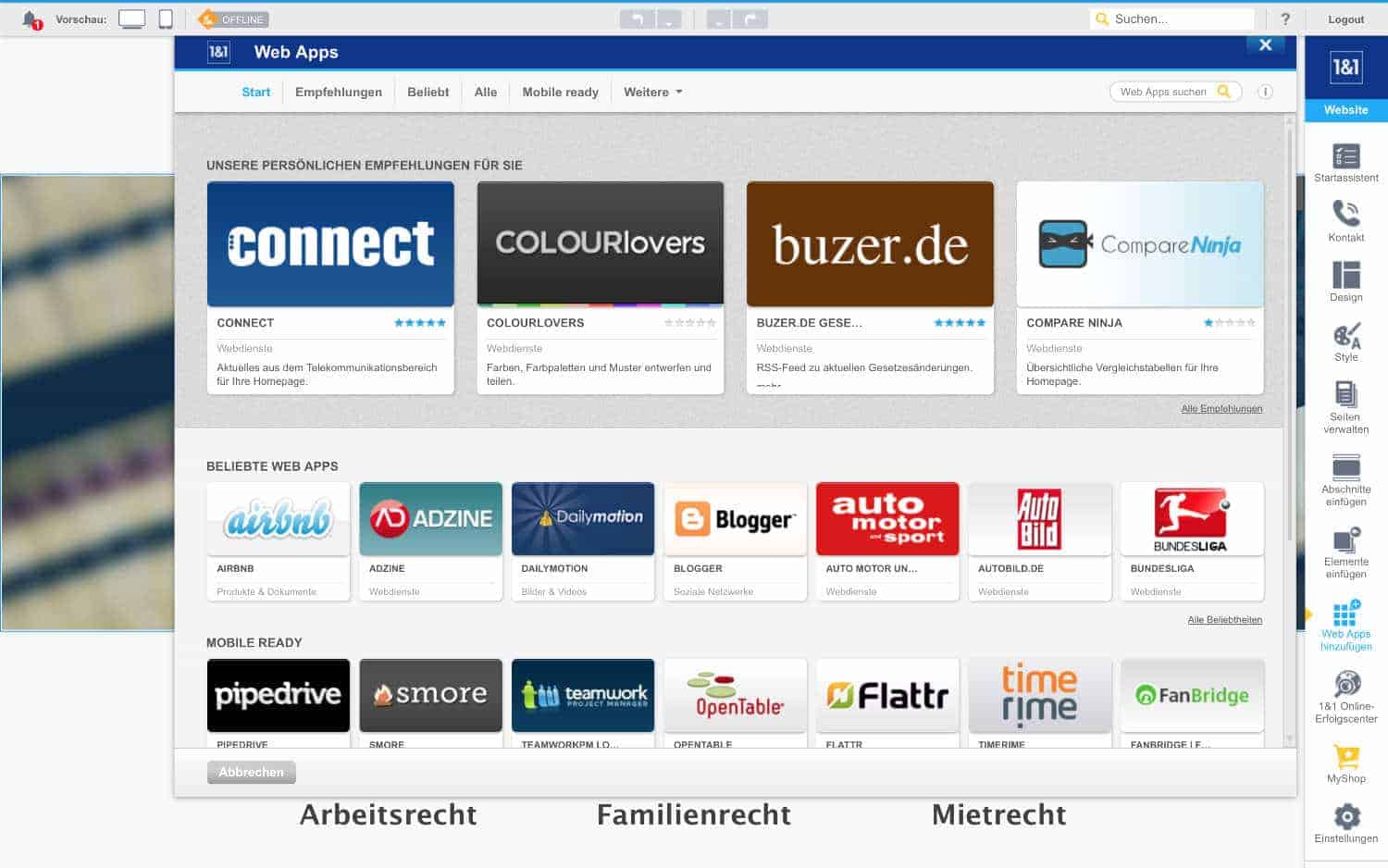The height and width of the screenshot is (868, 1388).
Task: Select the ADZINE web app
Action: pyautogui.click(x=430, y=541)
